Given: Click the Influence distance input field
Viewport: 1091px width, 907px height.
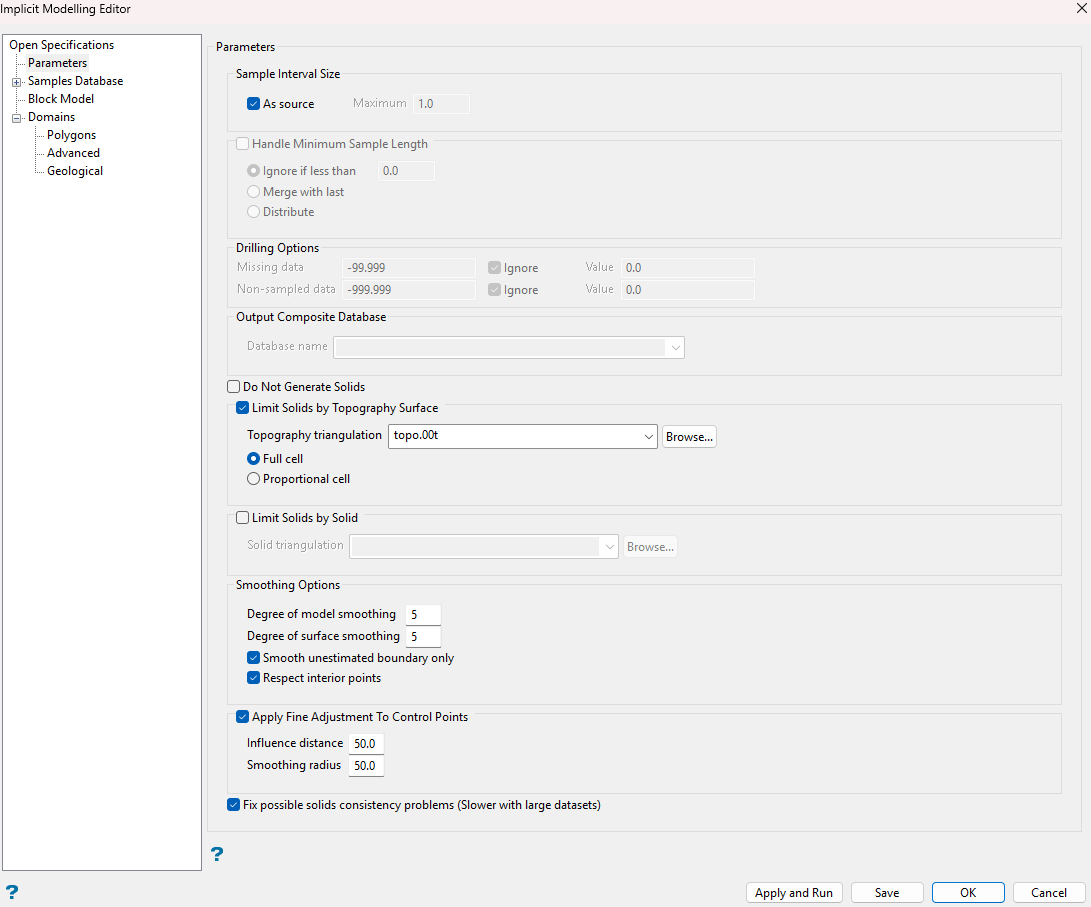Looking at the screenshot, I should tap(366, 744).
